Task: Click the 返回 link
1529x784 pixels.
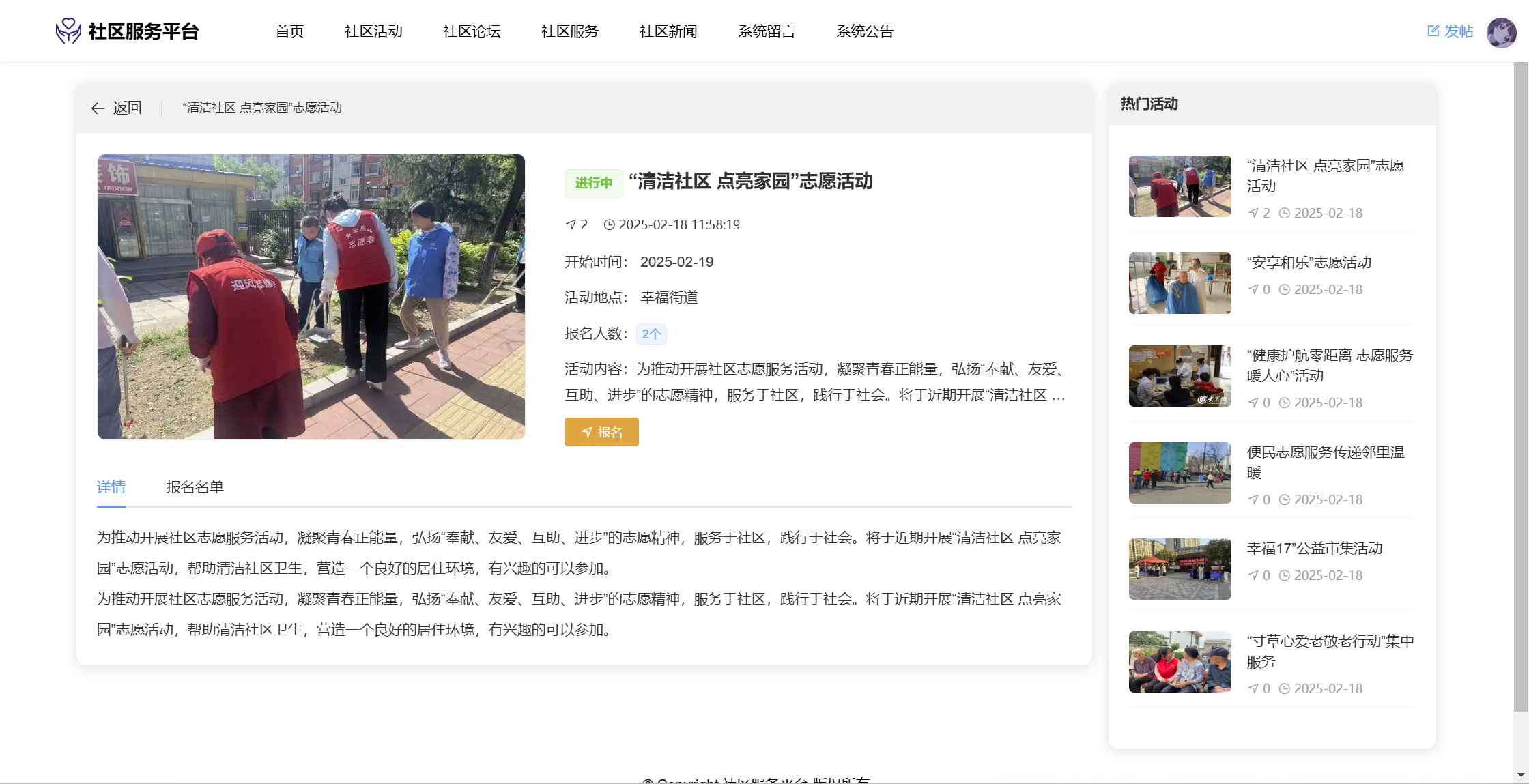Action: [126, 108]
